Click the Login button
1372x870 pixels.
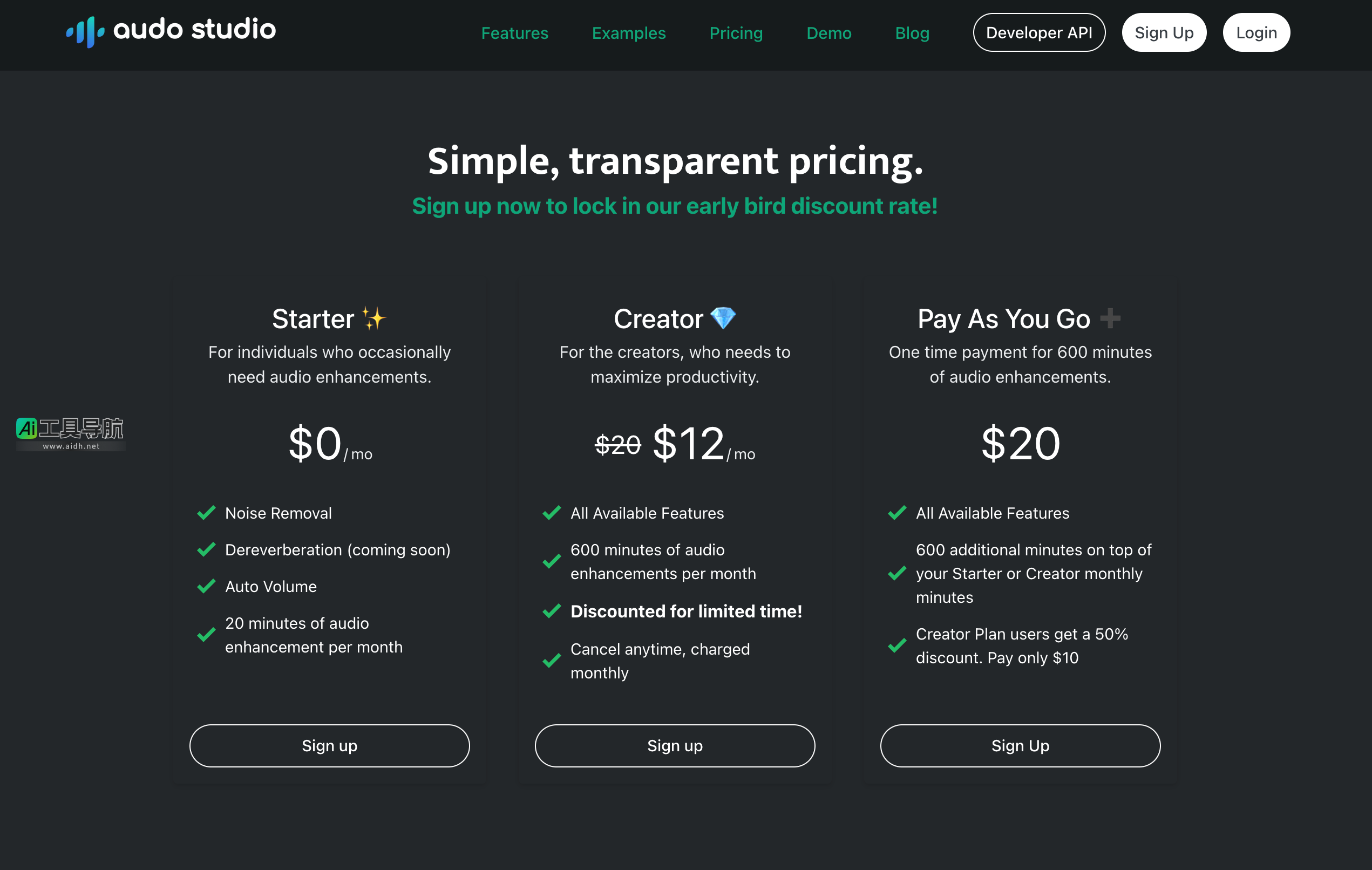point(1256,33)
